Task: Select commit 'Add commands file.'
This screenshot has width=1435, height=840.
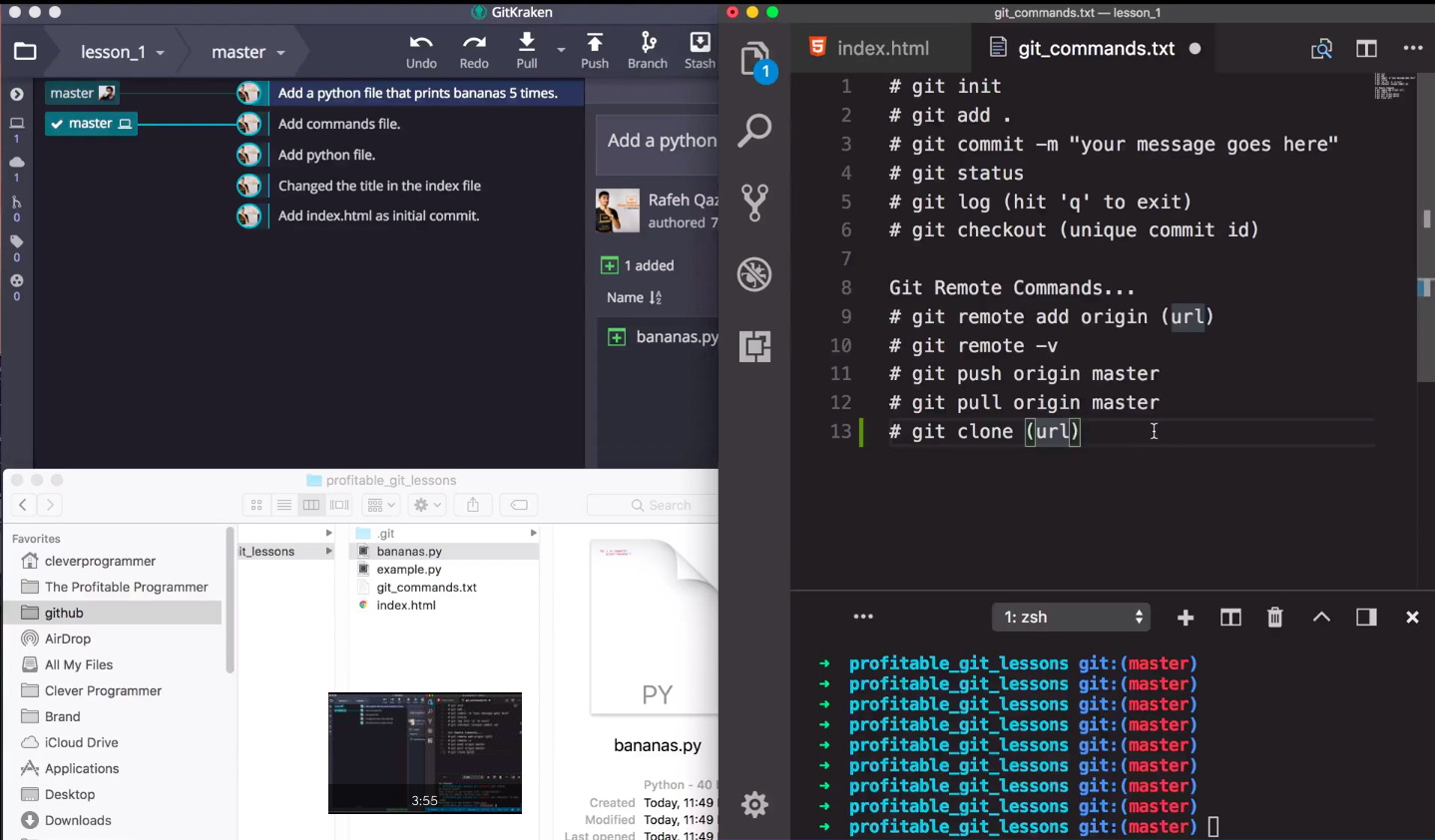Action: click(339, 124)
